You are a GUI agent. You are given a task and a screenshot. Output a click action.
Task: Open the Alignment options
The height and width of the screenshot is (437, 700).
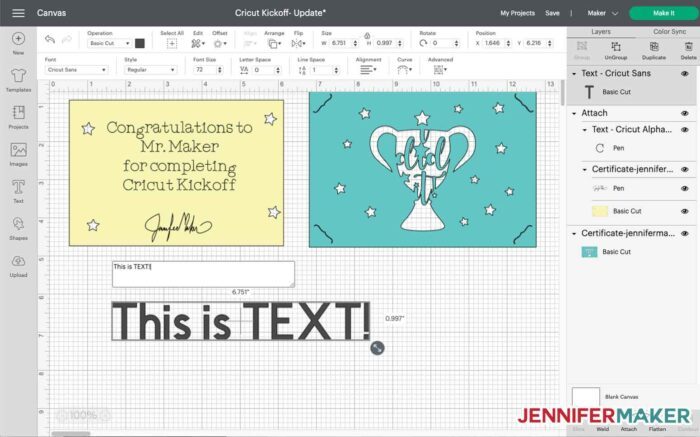(x=368, y=70)
